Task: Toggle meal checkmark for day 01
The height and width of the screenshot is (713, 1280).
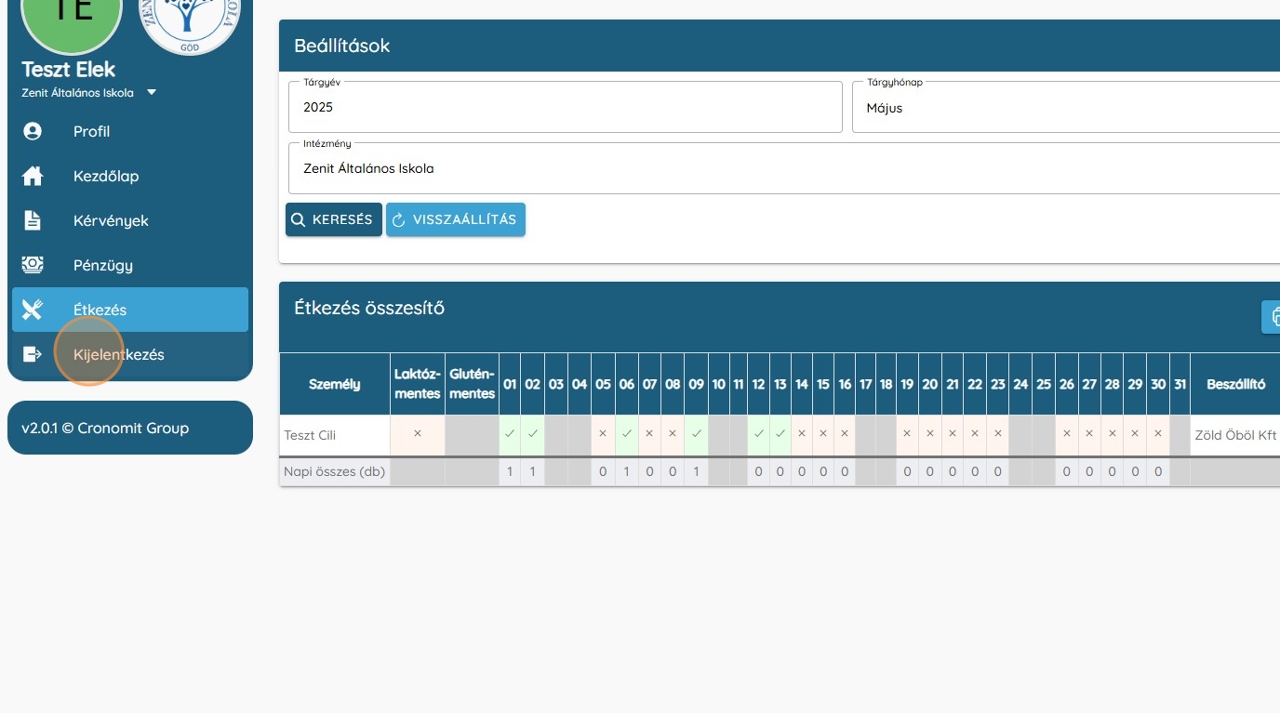Action: (x=510, y=434)
